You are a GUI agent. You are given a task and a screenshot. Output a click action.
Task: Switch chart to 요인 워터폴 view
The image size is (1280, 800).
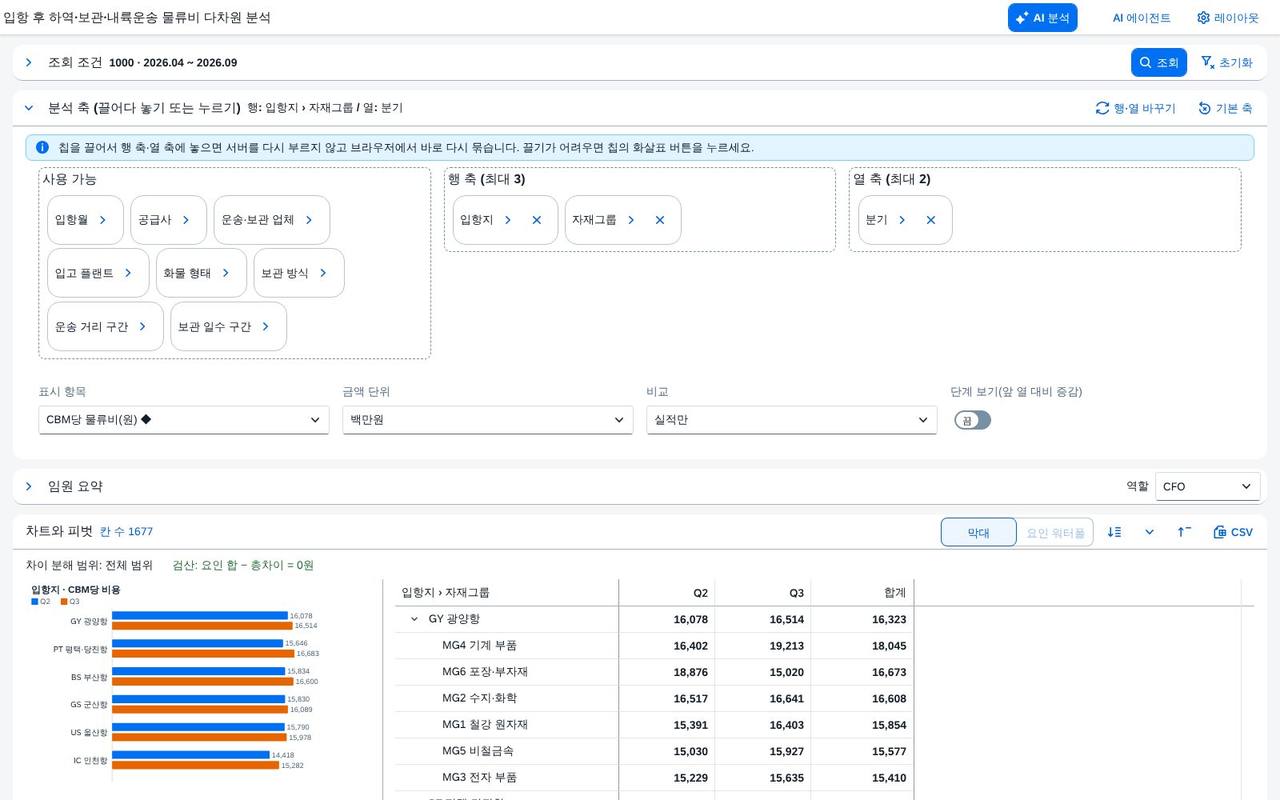pyautogui.click(x=1055, y=532)
